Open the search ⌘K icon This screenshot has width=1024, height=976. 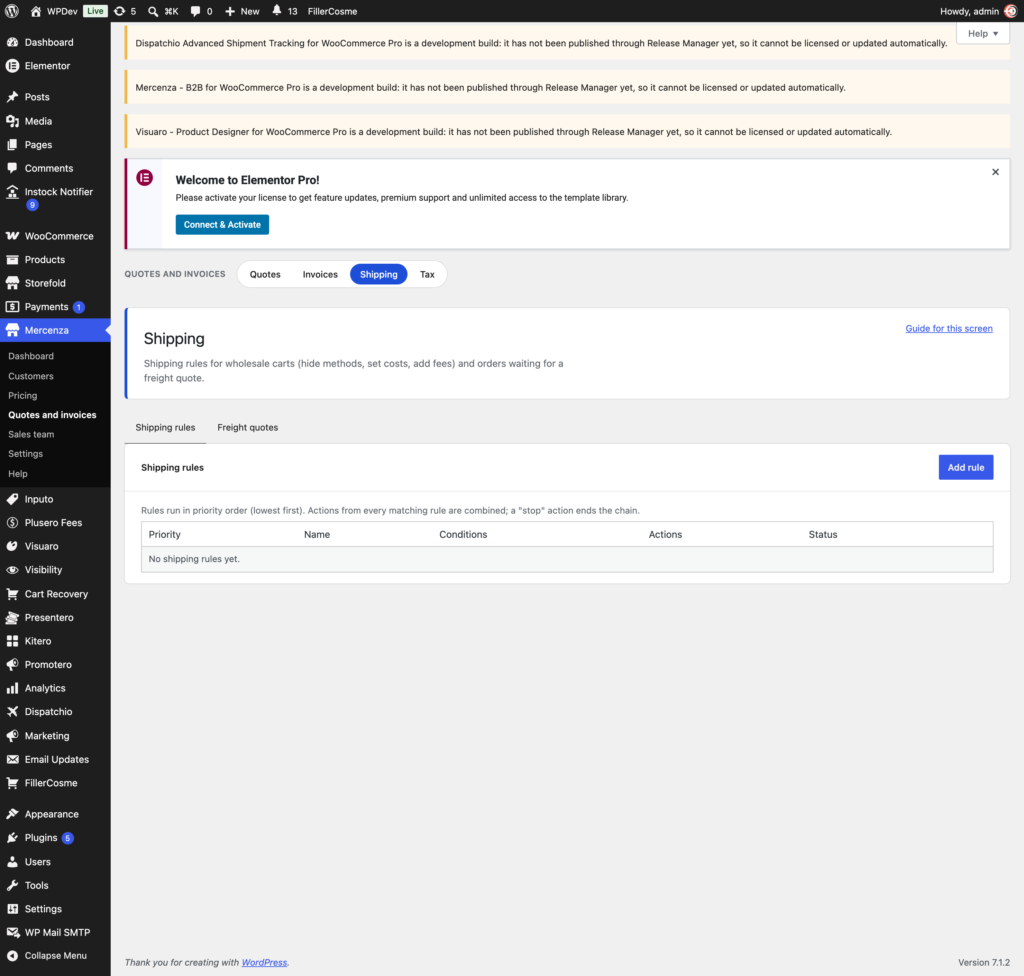[153, 11]
